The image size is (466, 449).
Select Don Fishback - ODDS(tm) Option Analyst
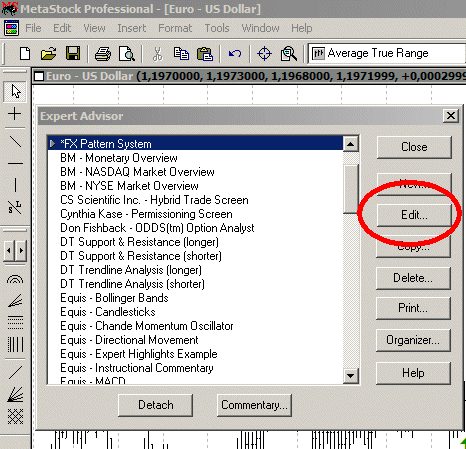pos(195,228)
